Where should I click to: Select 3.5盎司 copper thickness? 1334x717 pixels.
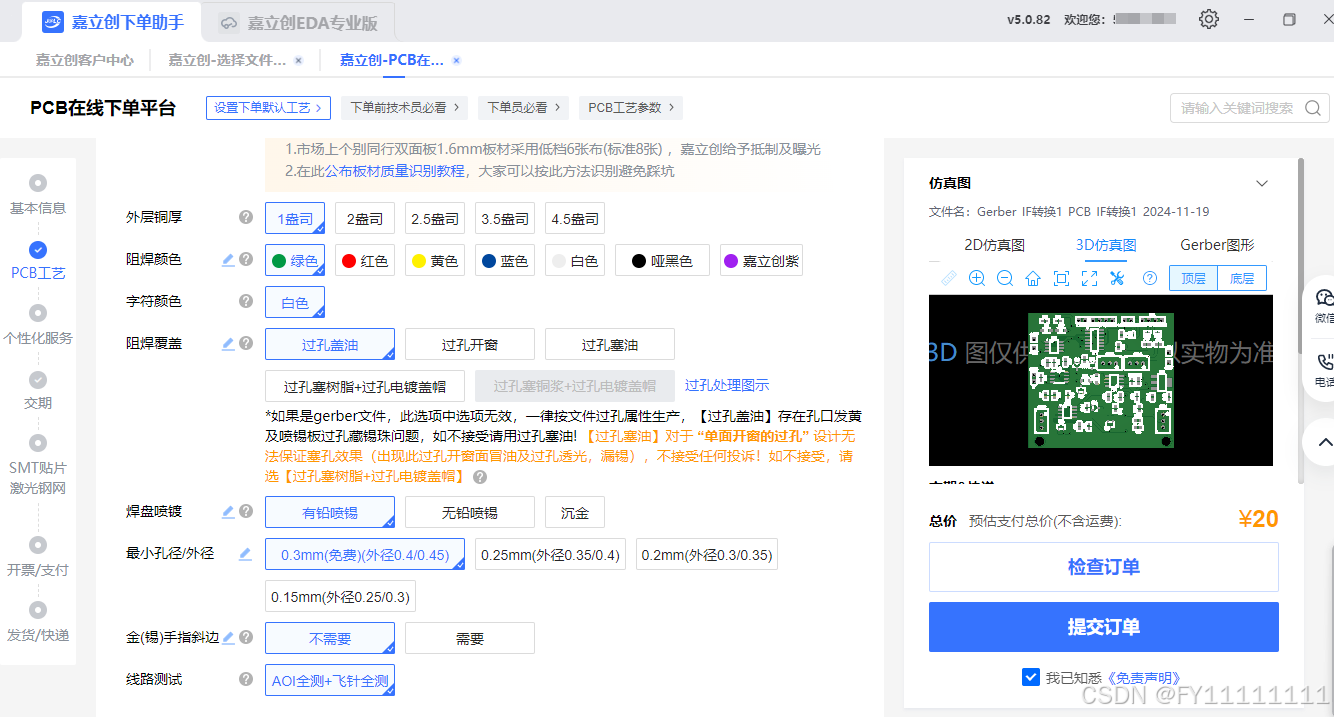(505, 219)
